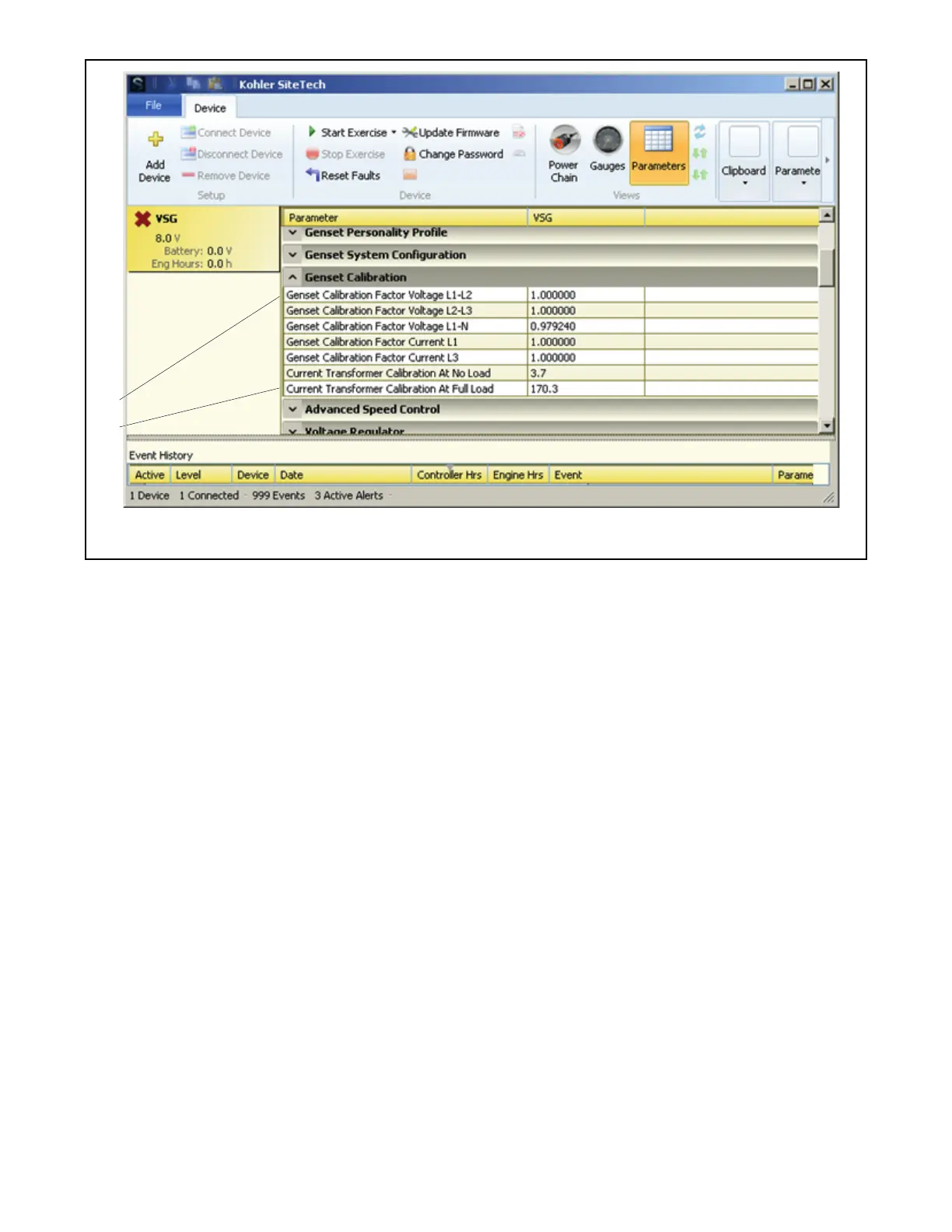
Task: Click Change Password lock icon
Action: pos(410,154)
